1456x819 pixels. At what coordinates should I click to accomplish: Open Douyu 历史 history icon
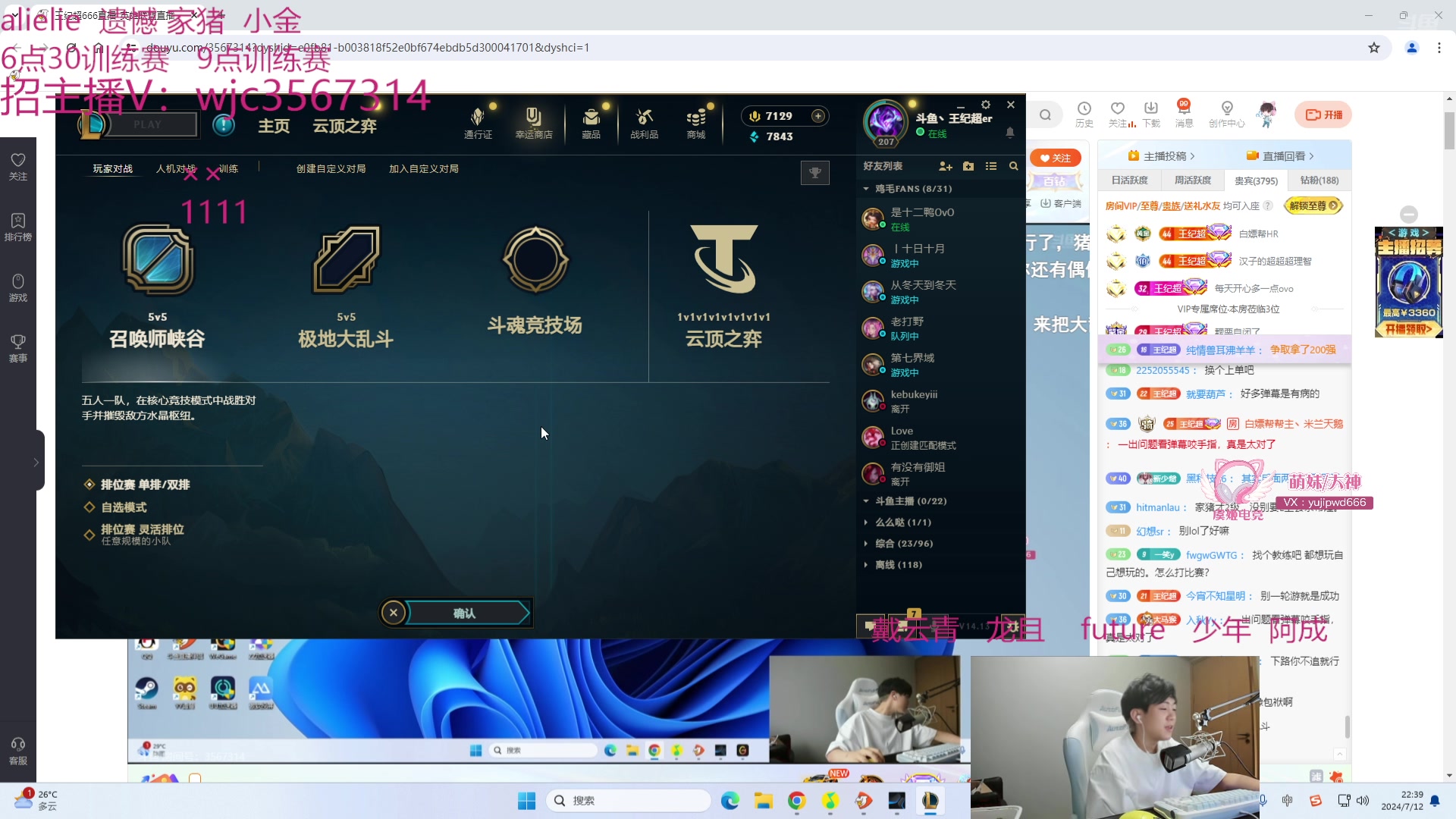pos(1084,115)
